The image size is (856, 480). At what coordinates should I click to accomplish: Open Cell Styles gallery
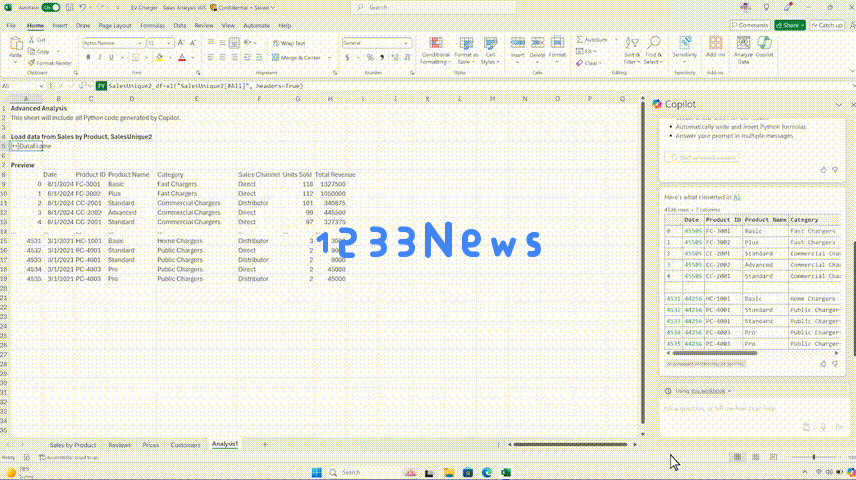click(490, 51)
